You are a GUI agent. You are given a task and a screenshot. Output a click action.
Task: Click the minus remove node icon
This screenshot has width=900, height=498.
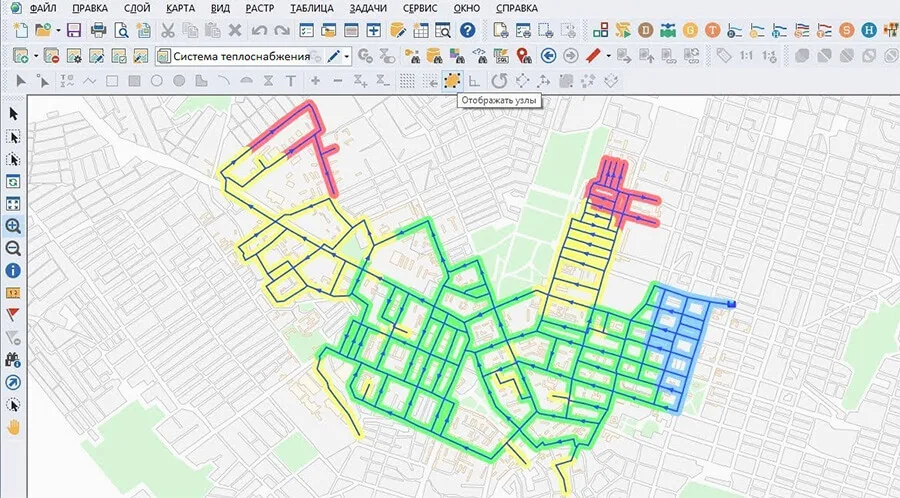pyautogui.click(x=338, y=81)
